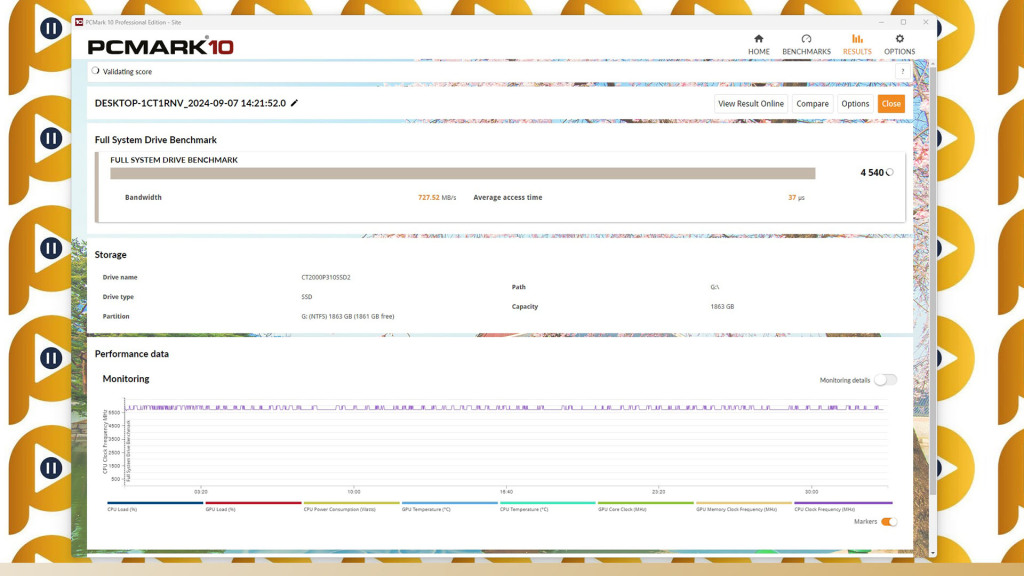Click the Full System Drive Benchmark score bar
1024x576 pixels.
pyautogui.click(x=462, y=173)
